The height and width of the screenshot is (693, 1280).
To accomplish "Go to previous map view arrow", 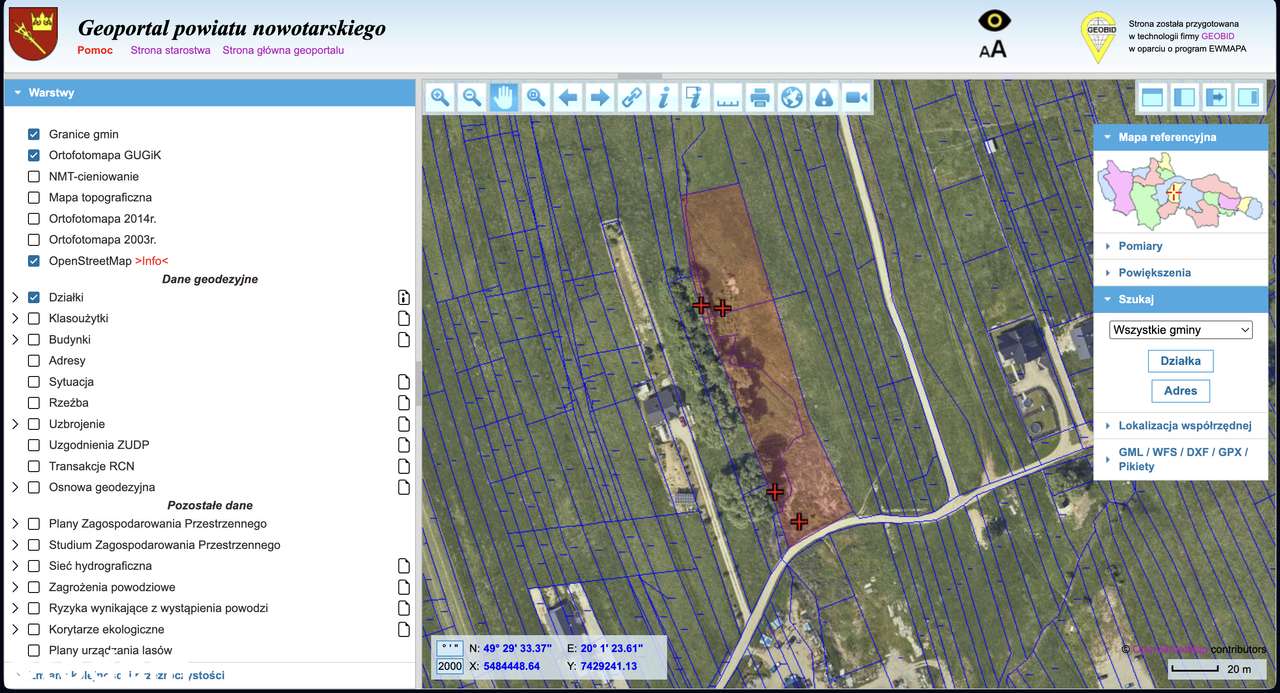I will [x=568, y=97].
